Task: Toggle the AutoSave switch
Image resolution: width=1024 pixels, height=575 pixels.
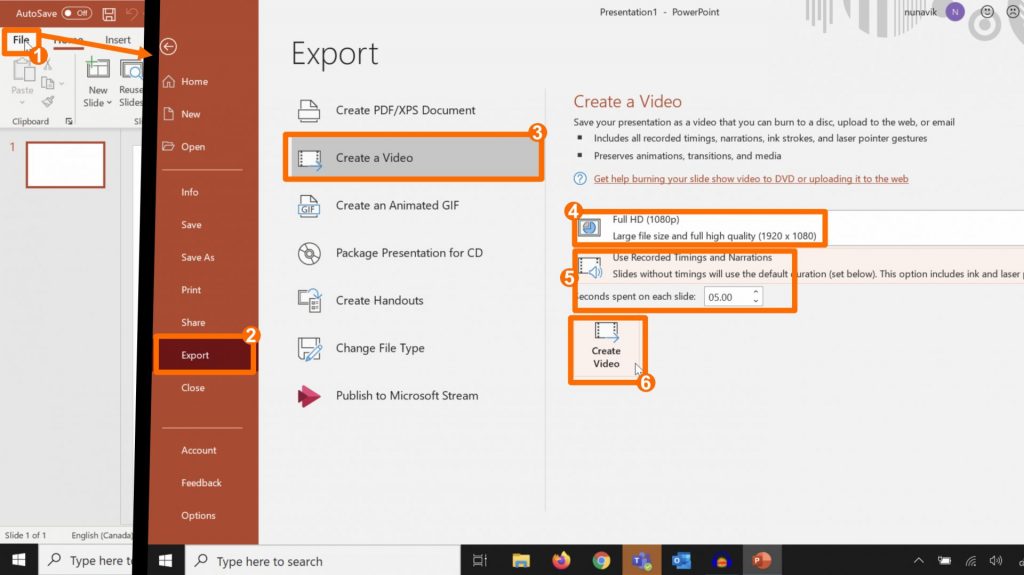Action: tap(76, 14)
